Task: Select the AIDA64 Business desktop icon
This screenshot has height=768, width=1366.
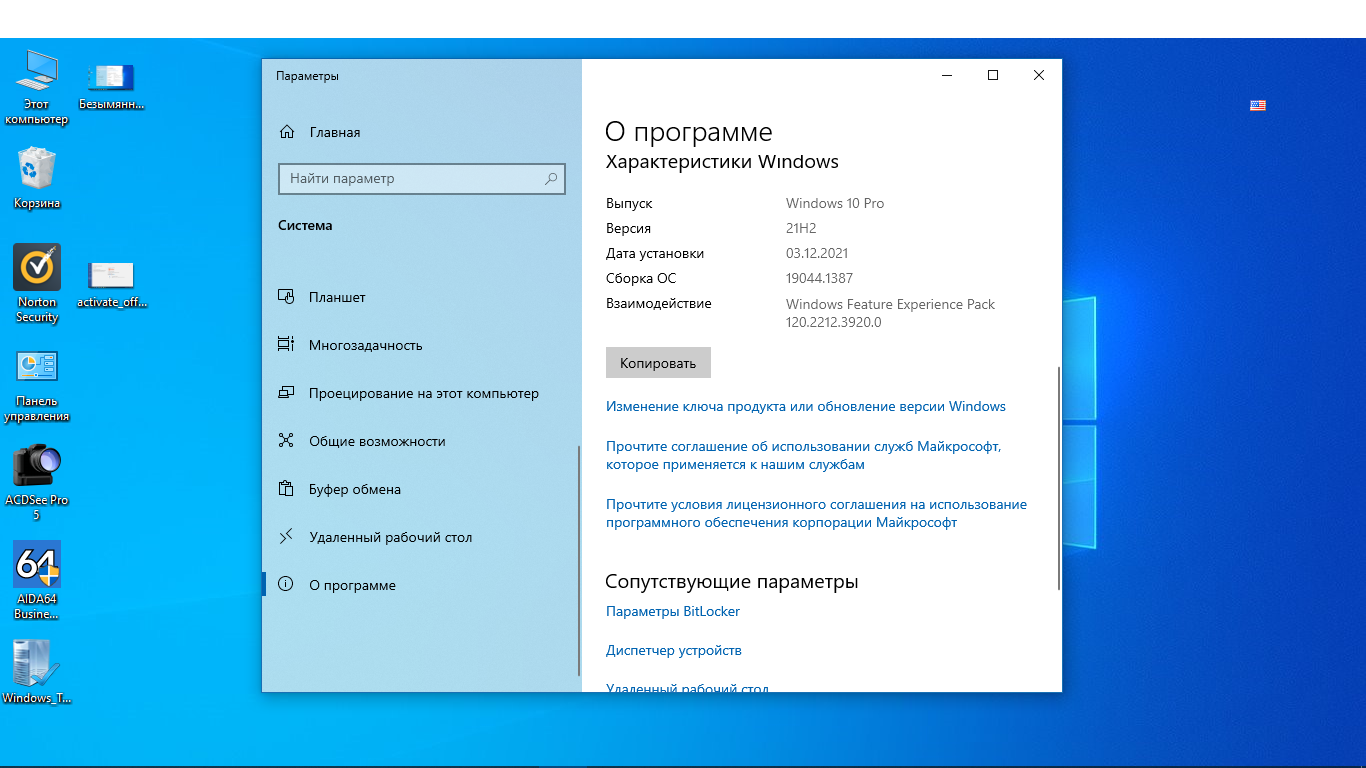Action: point(37,565)
